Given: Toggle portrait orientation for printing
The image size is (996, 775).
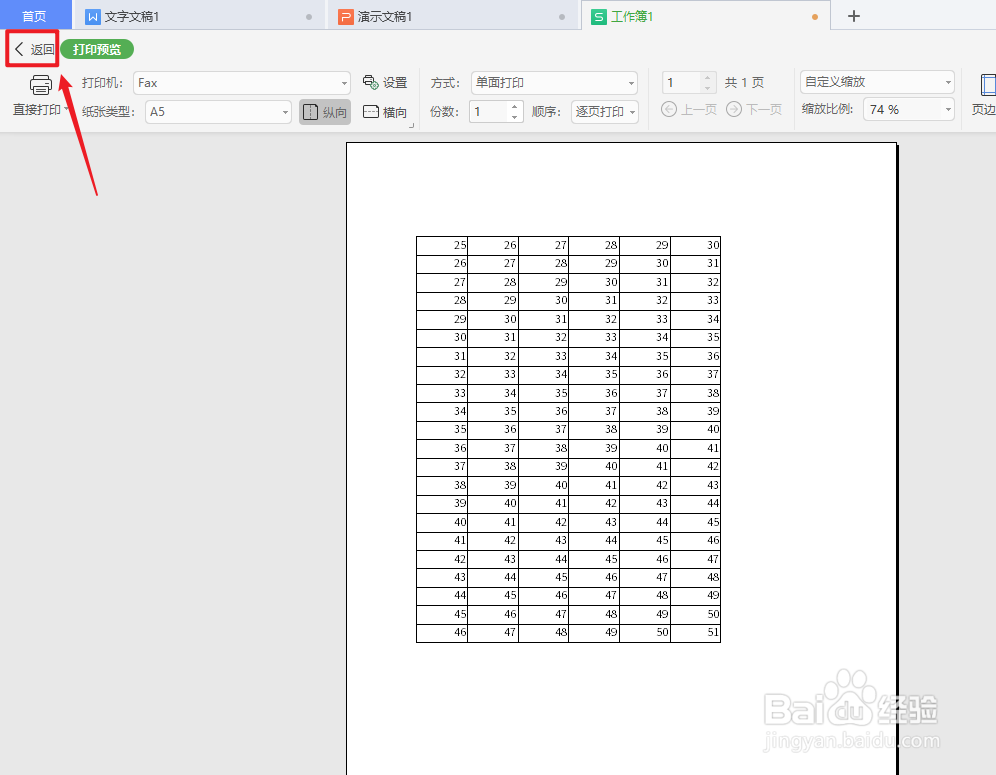Looking at the screenshot, I should coord(324,111).
